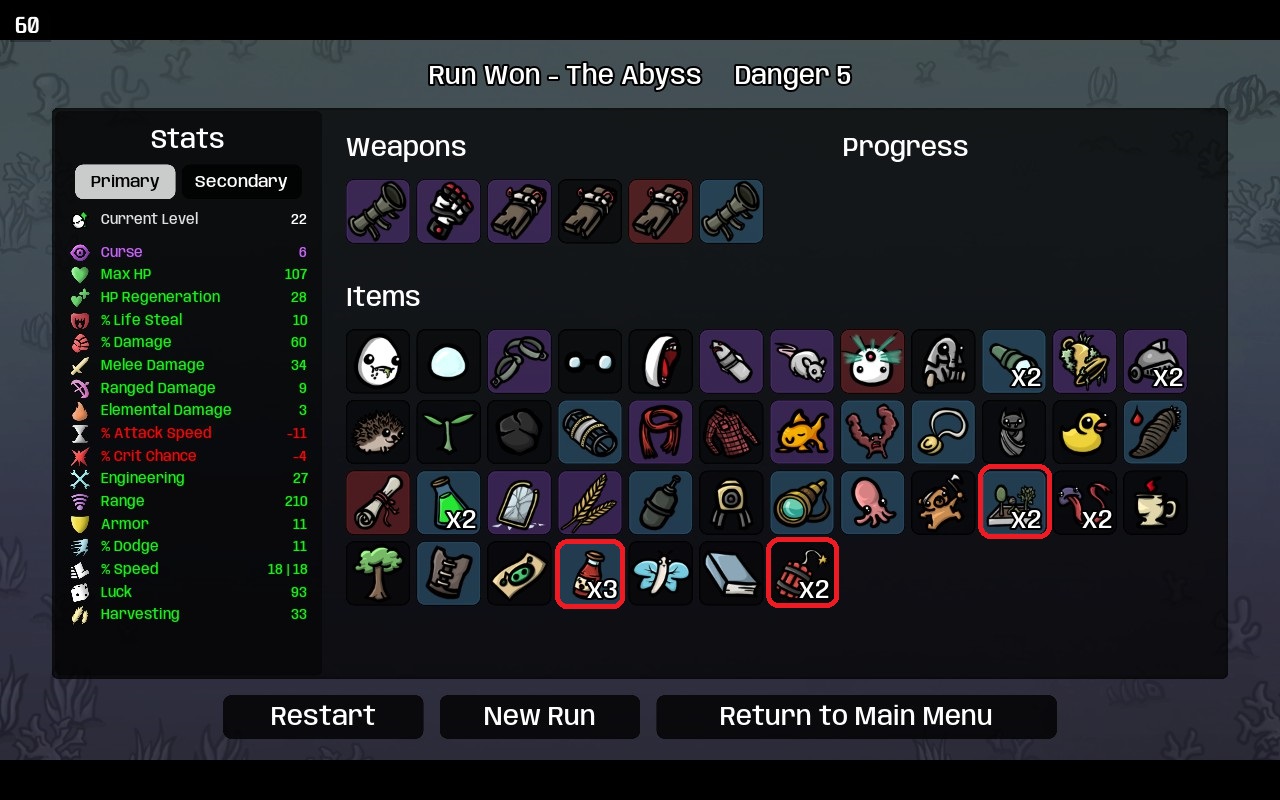Click the Luck stat row

(189, 592)
